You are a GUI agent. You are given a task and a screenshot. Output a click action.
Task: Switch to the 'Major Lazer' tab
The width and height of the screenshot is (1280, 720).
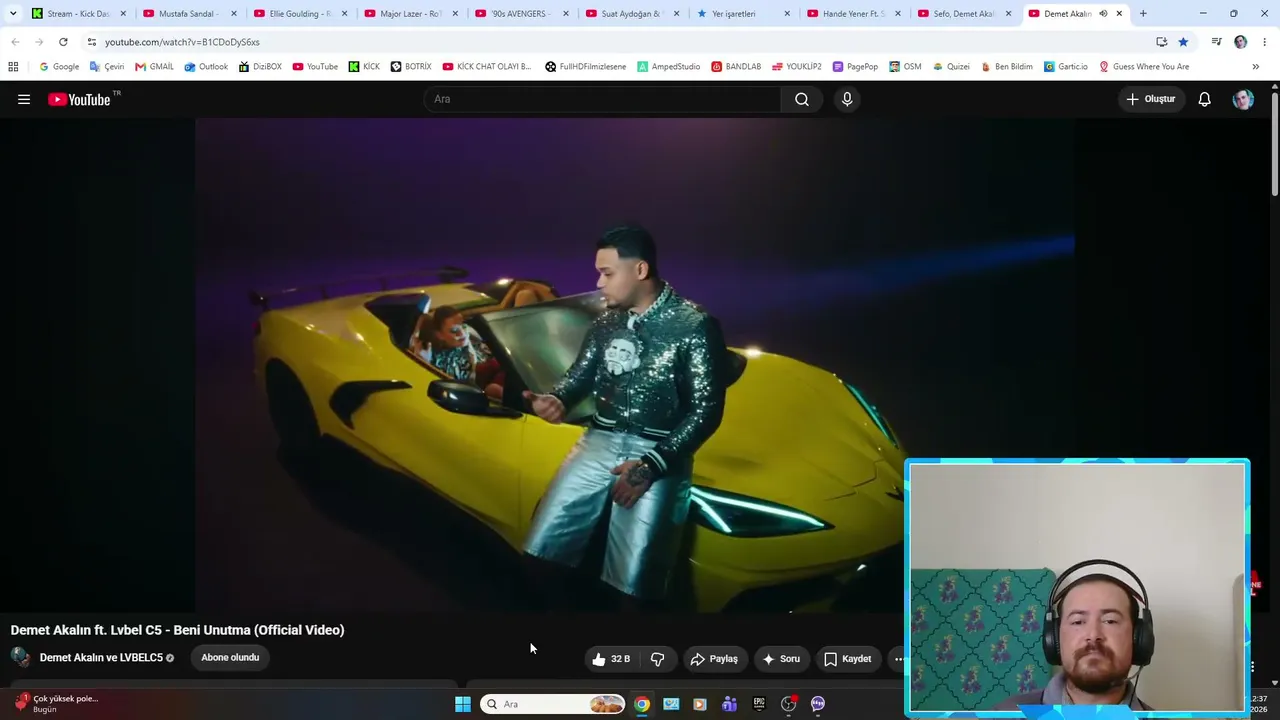point(410,14)
